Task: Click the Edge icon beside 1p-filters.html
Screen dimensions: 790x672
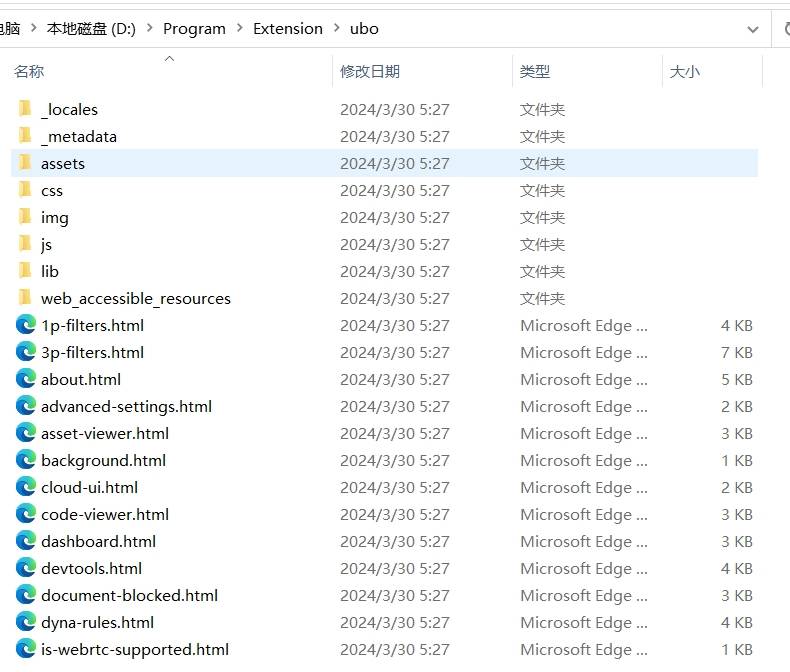Action: click(x=26, y=325)
